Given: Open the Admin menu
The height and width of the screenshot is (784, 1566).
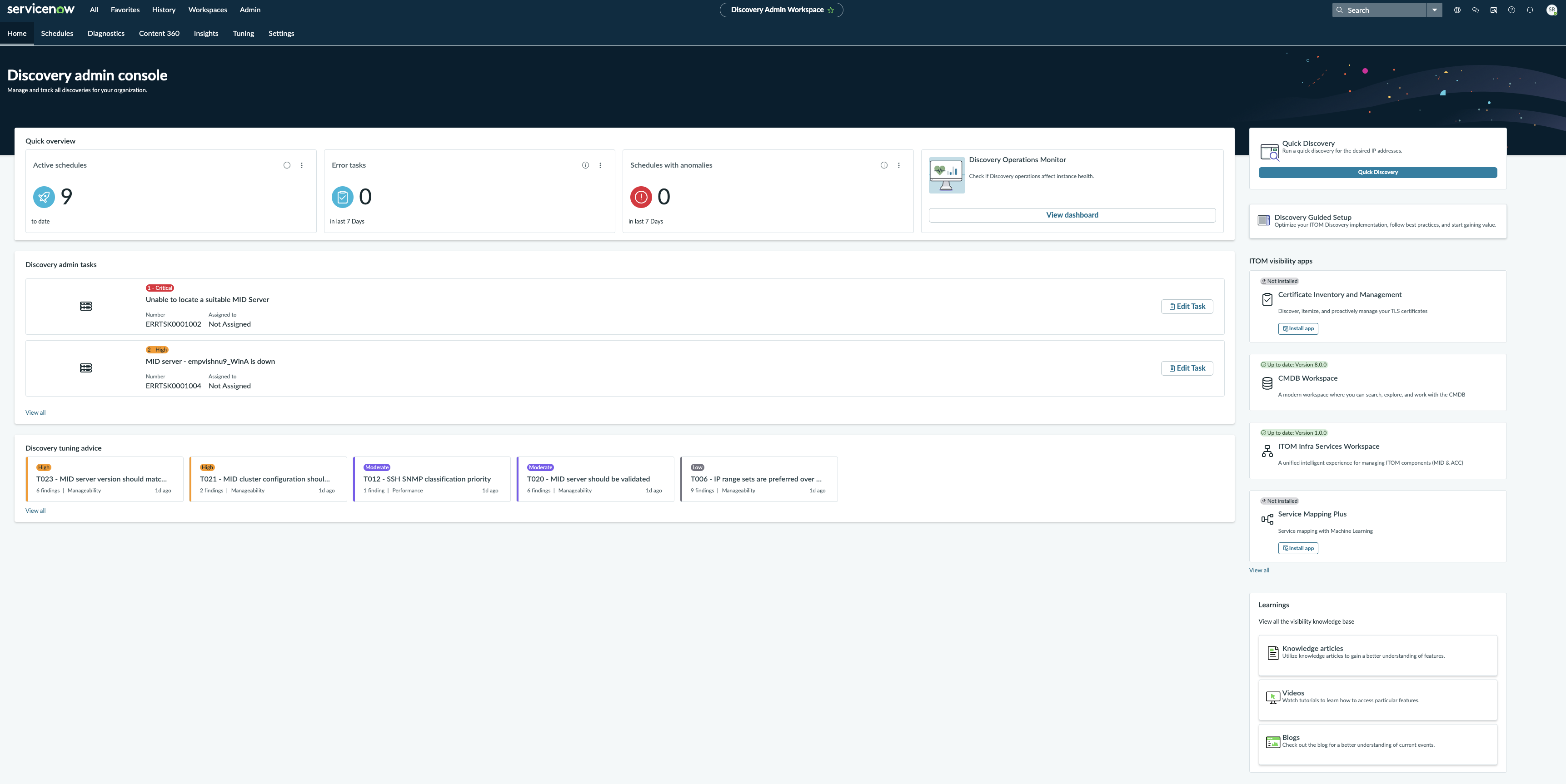Looking at the screenshot, I should (250, 10).
